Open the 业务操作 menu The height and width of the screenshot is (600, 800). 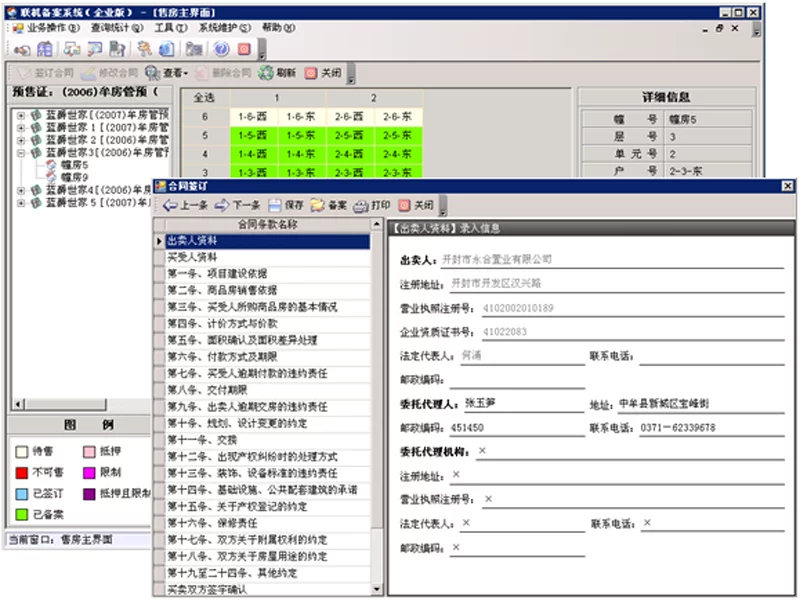(48, 27)
